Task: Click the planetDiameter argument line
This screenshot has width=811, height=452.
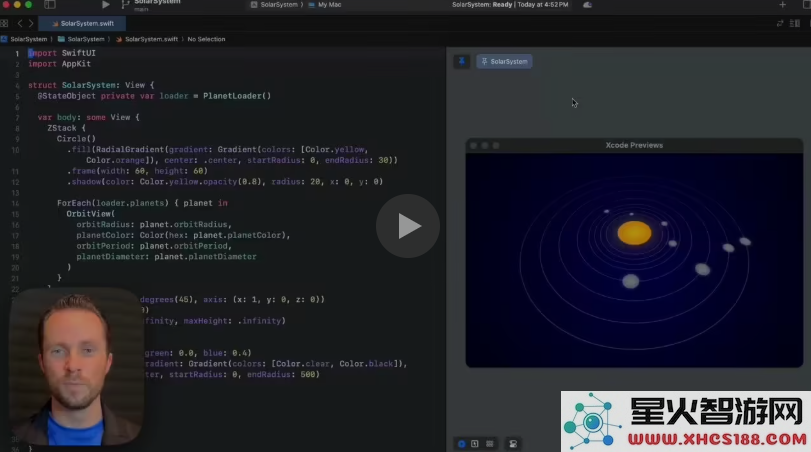Action: click(166, 257)
